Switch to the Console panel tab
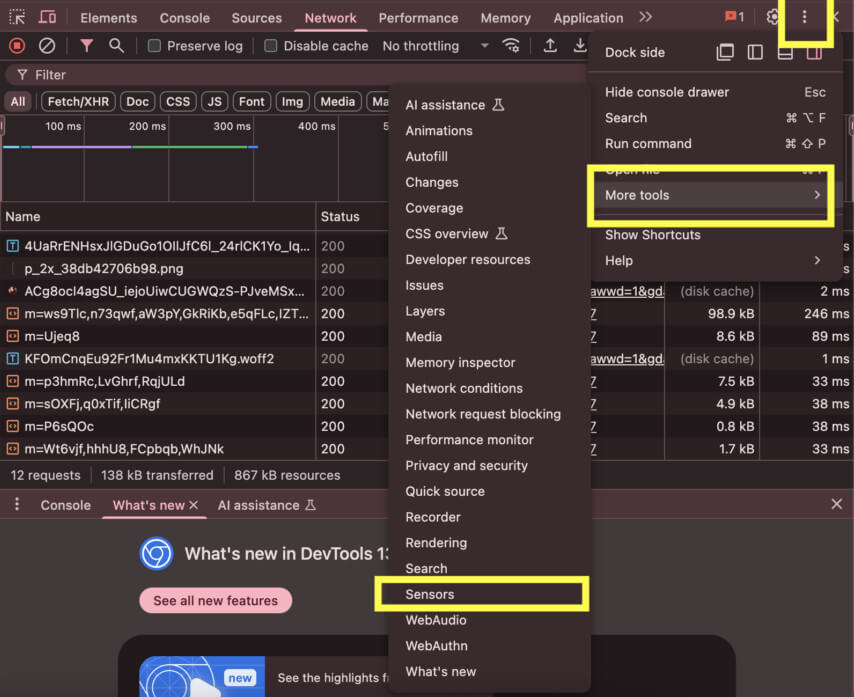Screen dimensions: 854x697 (185, 18)
